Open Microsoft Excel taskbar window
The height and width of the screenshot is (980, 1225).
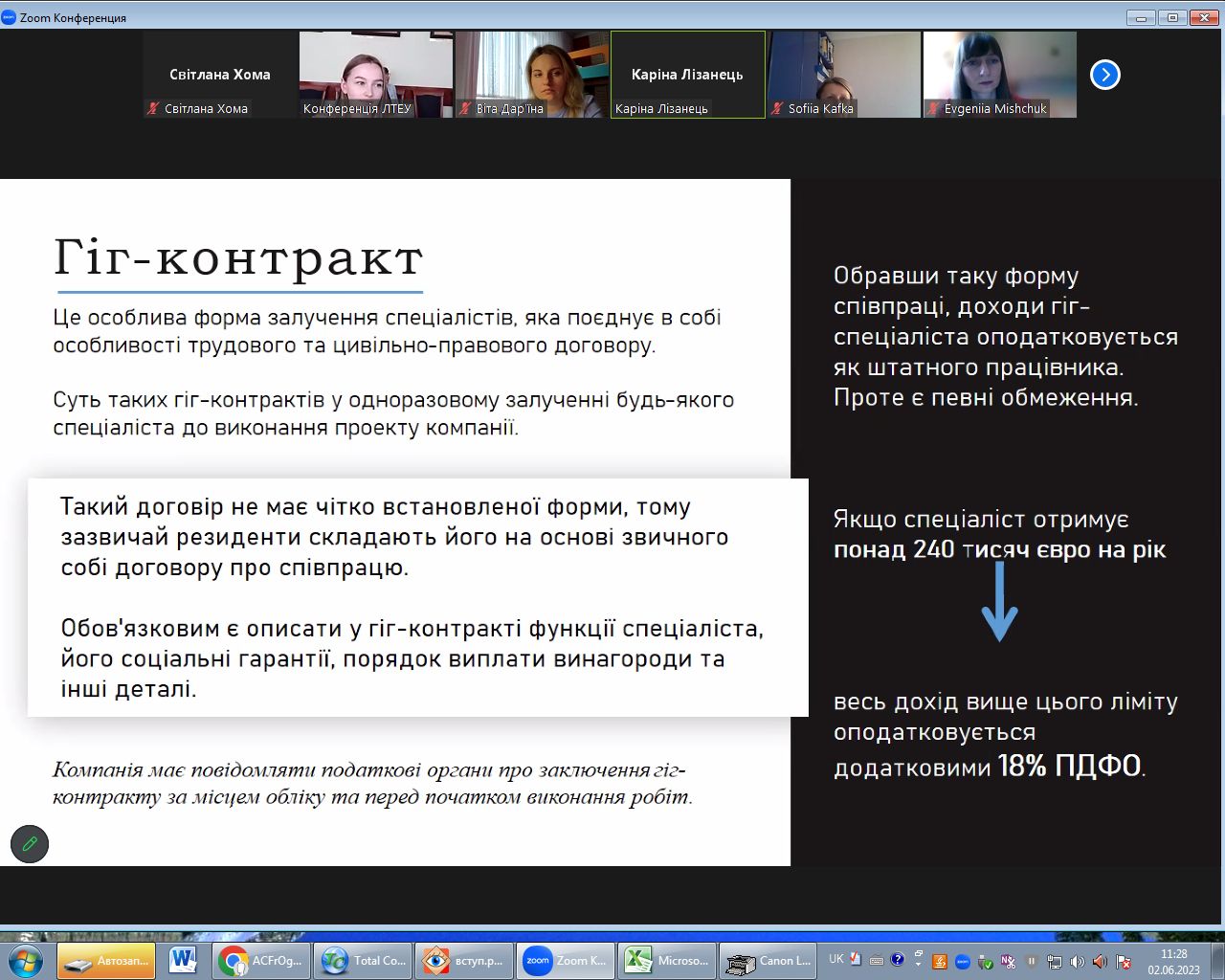coord(667,960)
